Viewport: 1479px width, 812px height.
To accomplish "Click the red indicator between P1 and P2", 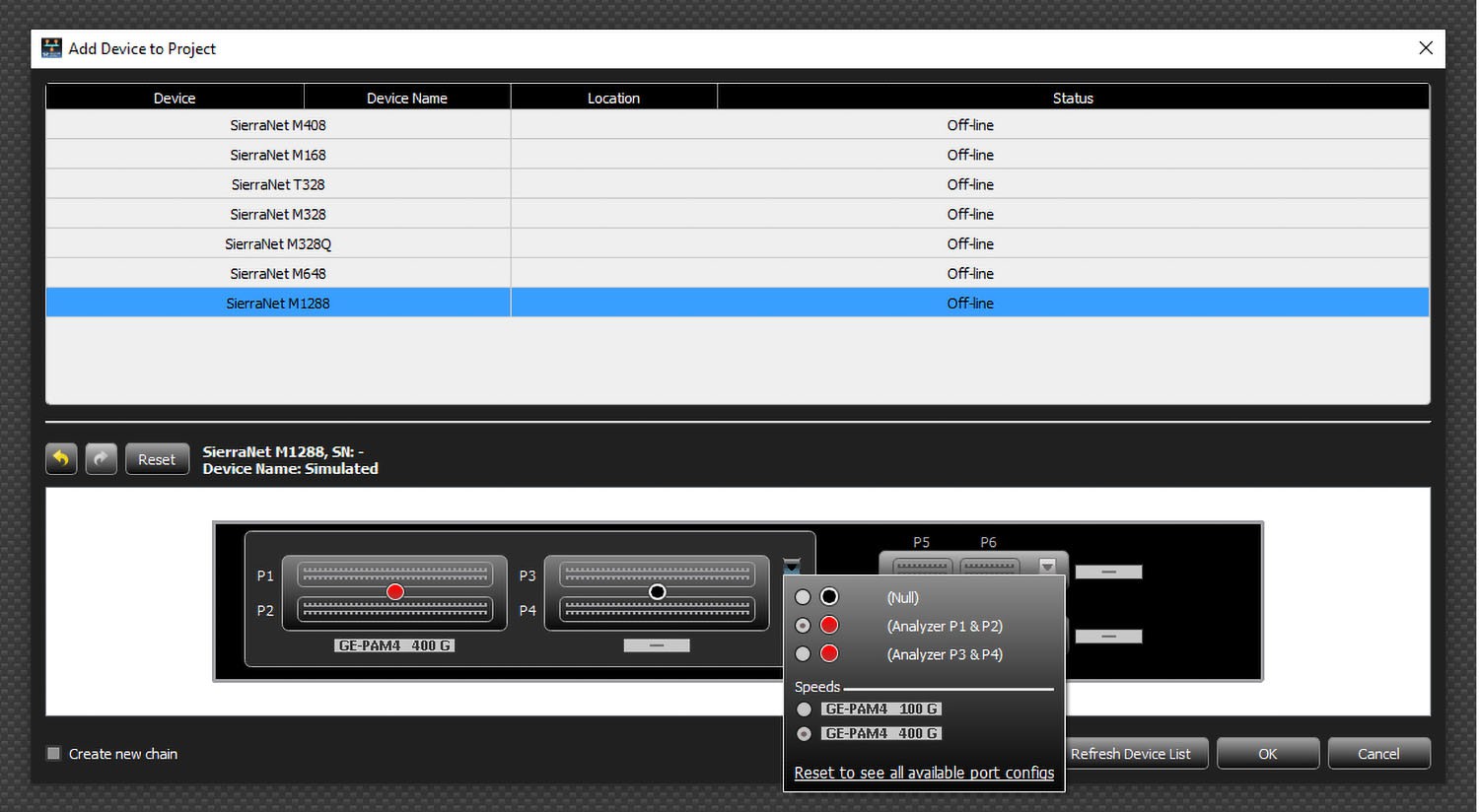I will tap(395, 591).
